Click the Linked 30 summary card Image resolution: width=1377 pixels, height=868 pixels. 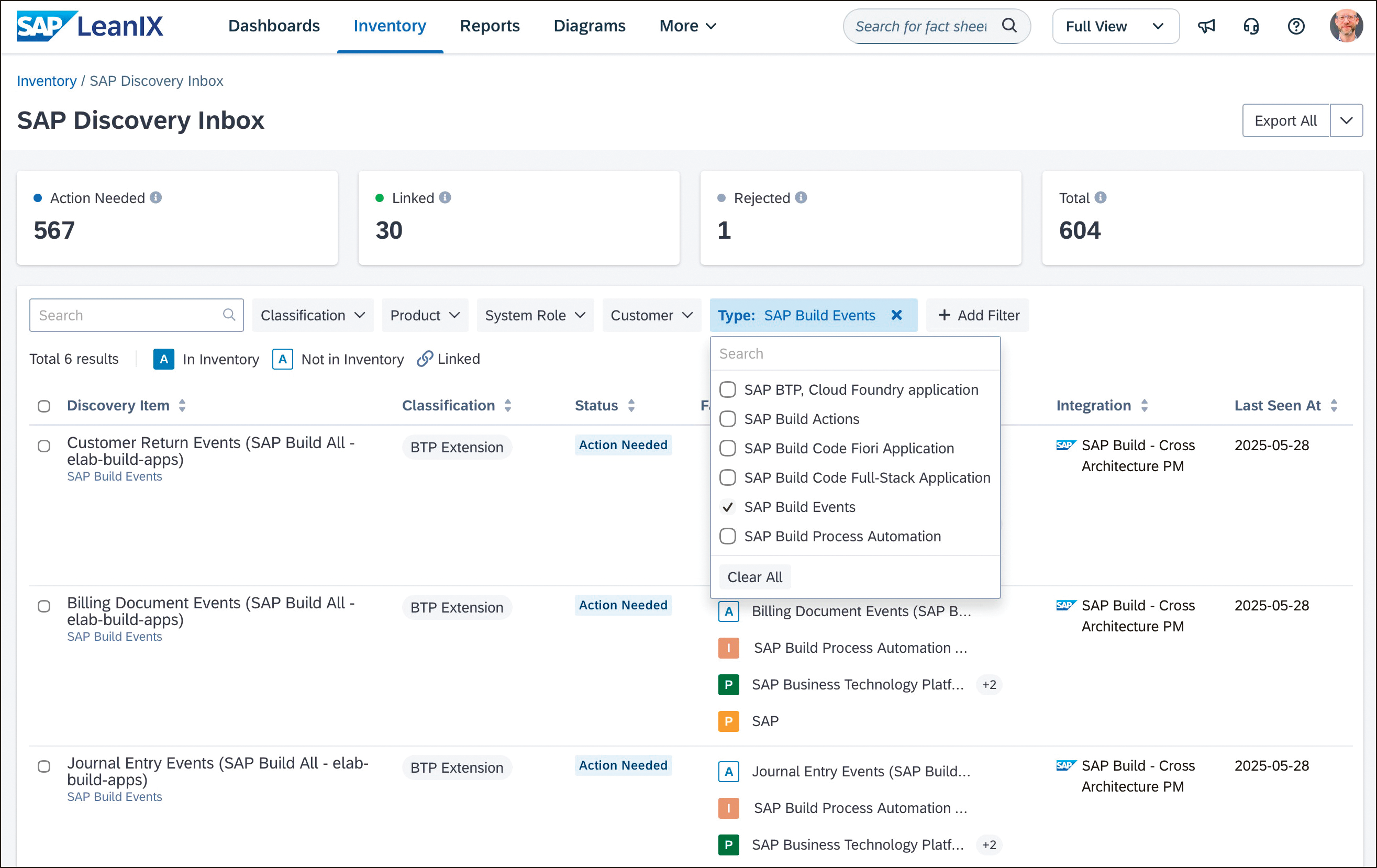coord(519,217)
